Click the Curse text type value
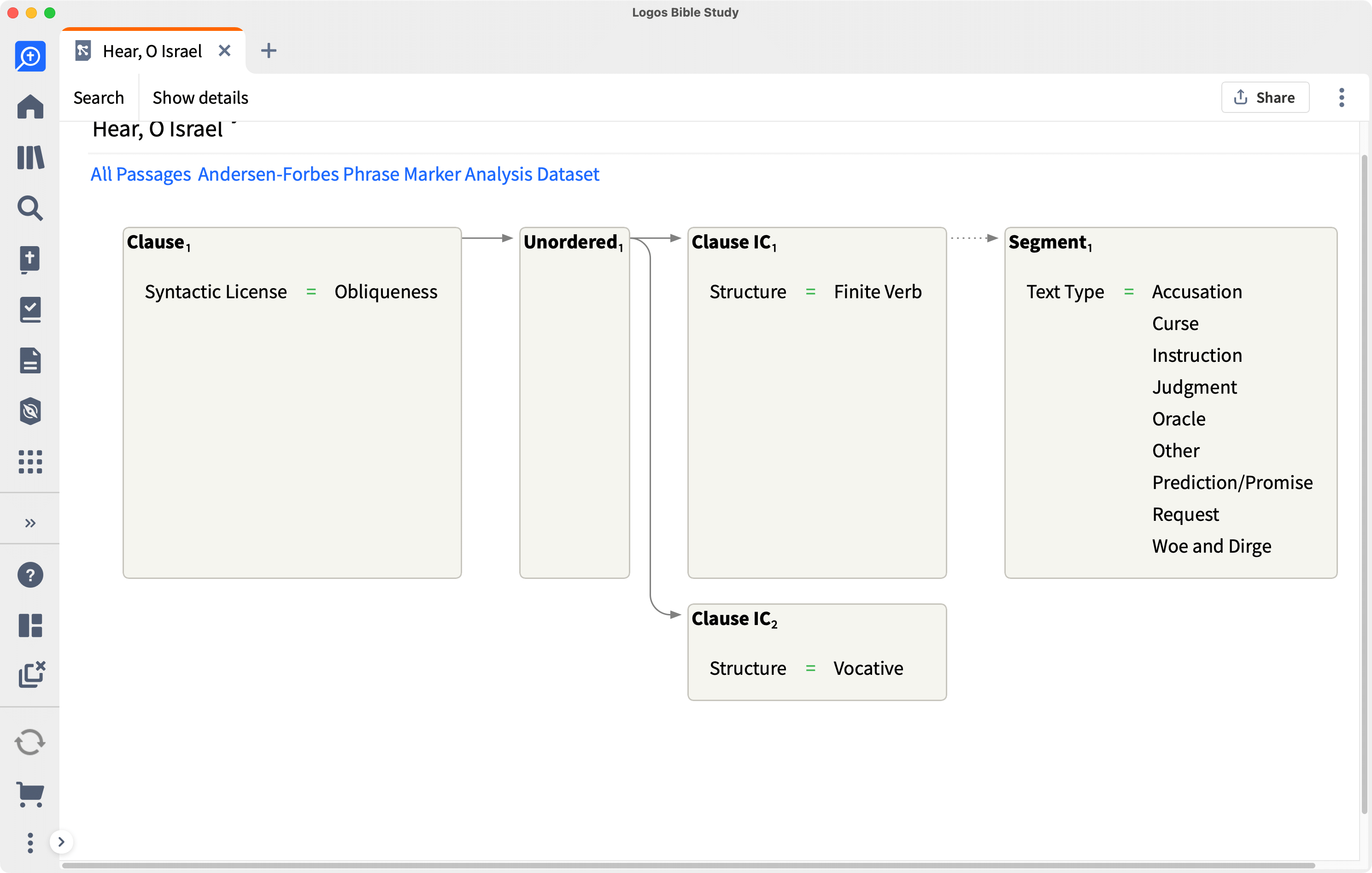The image size is (1372, 873). click(x=1175, y=323)
